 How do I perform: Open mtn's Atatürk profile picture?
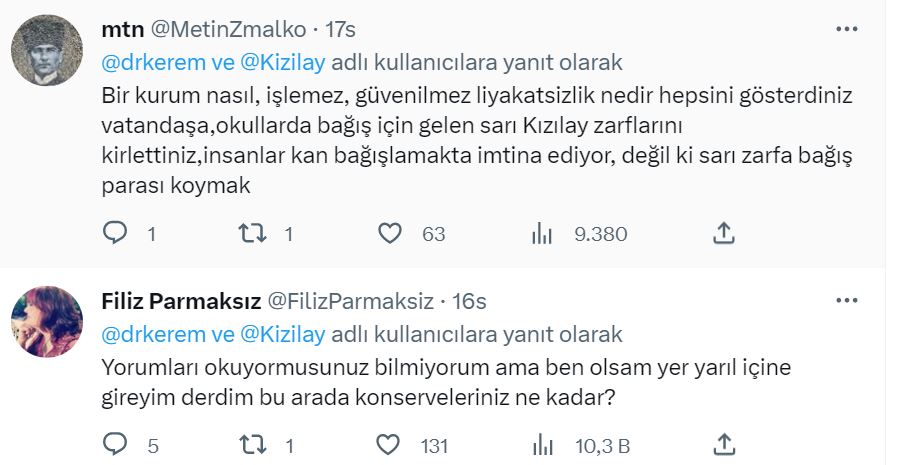click(x=46, y=50)
